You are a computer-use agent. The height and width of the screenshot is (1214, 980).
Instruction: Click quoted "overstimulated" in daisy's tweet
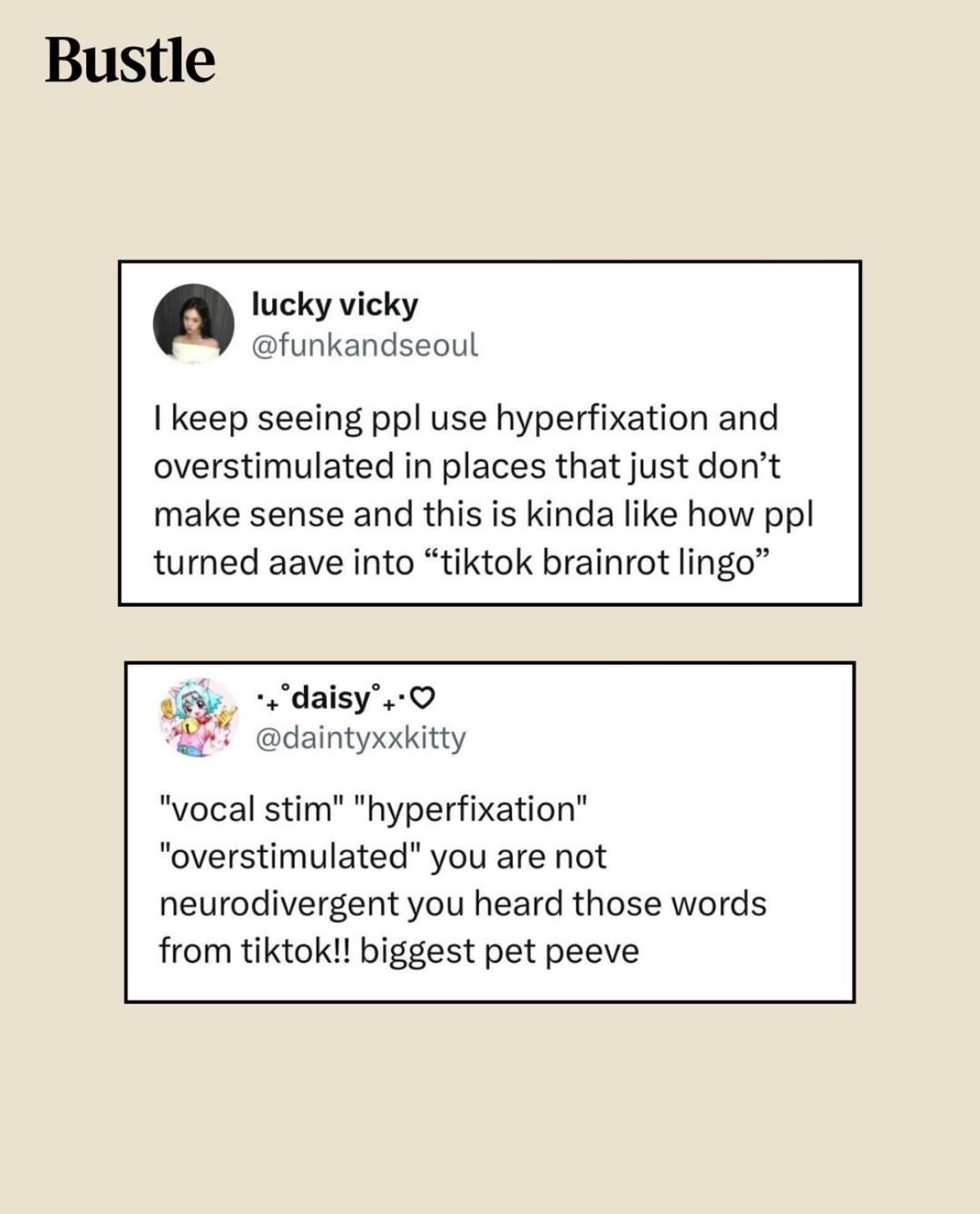289,857
